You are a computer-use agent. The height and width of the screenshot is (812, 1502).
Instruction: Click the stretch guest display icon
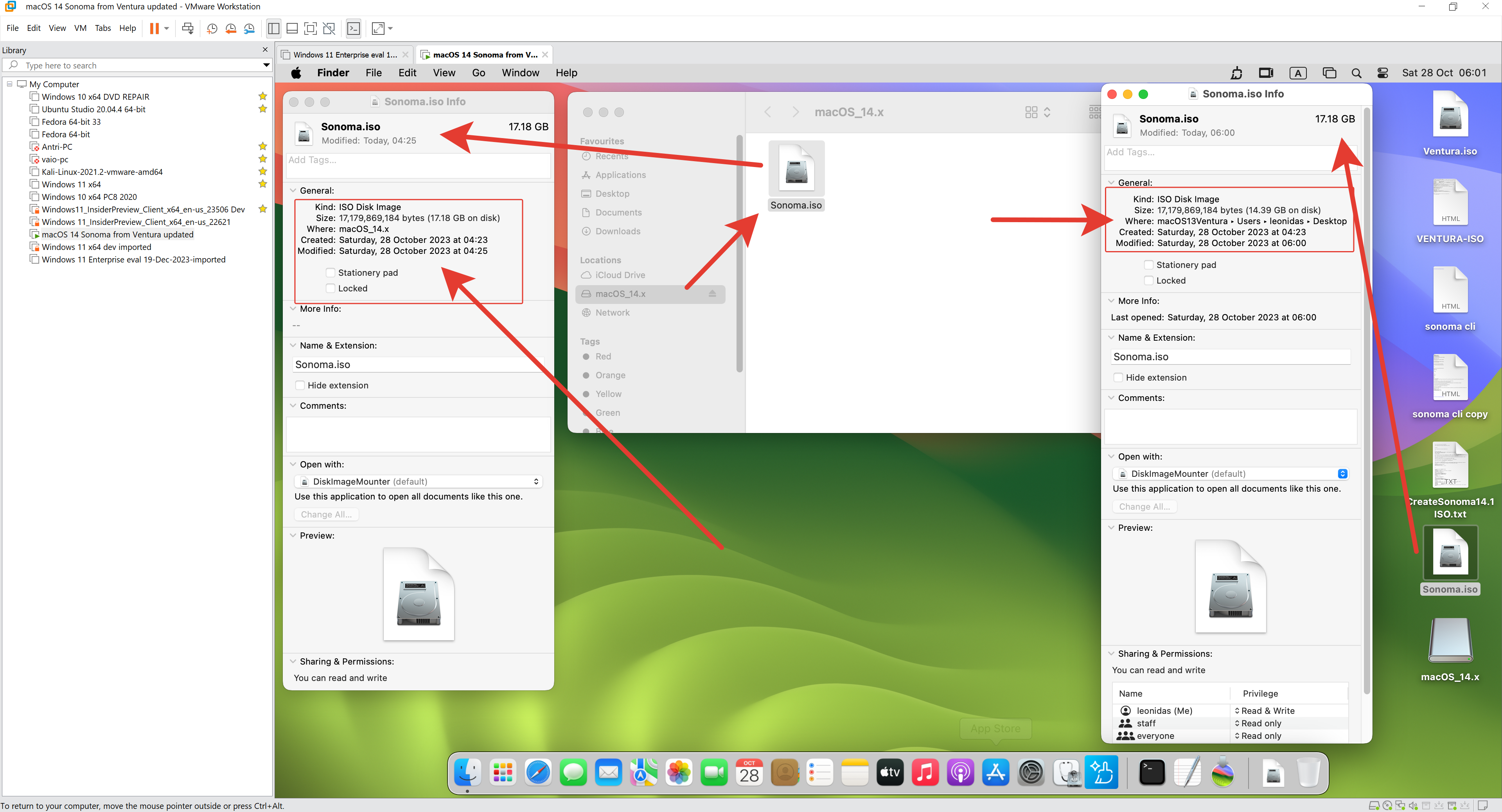pyautogui.click(x=378, y=29)
